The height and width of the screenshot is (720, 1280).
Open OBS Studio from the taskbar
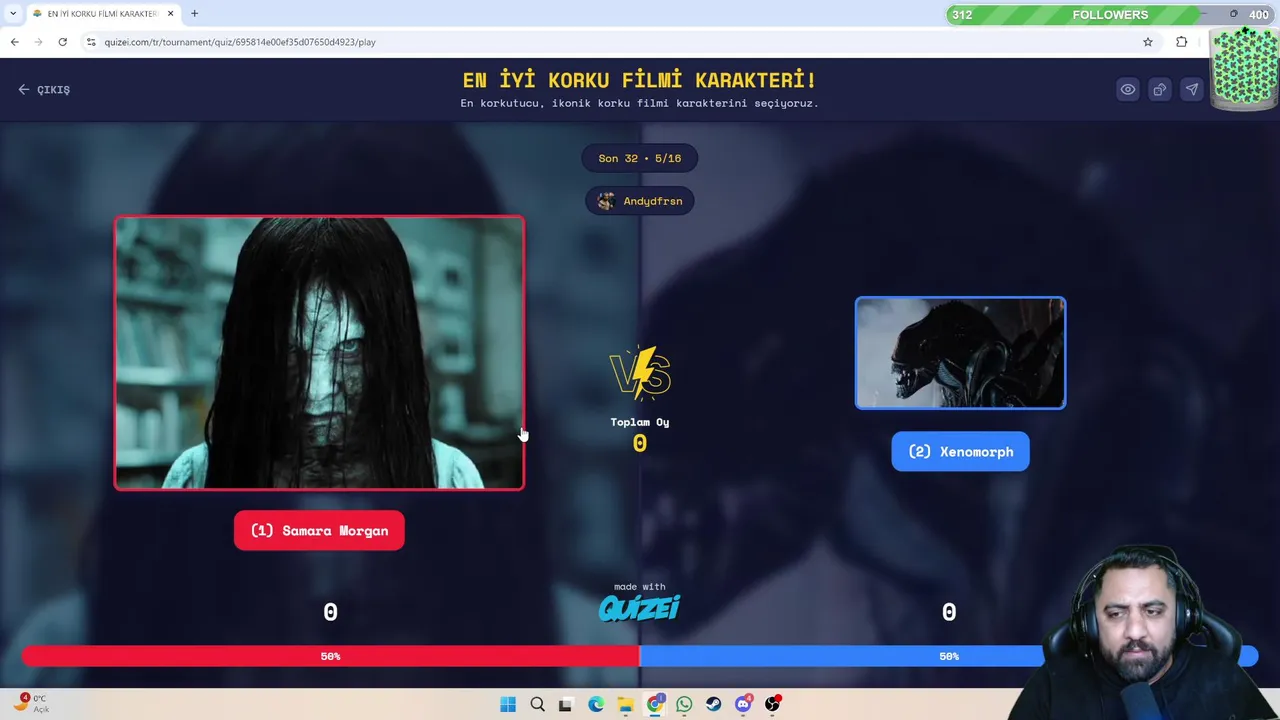click(x=772, y=704)
